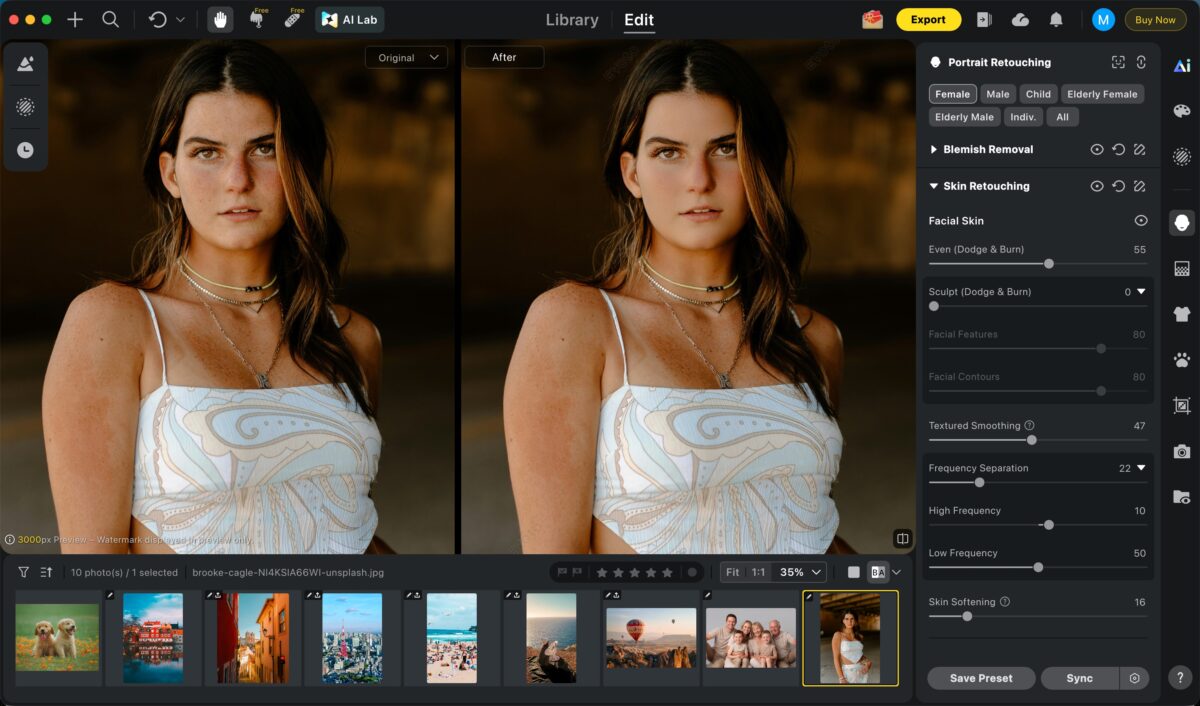The width and height of the screenshot is (1200, 706).
Task: Select the Portrait tools face icon
Action: [x=1181, y=222]
